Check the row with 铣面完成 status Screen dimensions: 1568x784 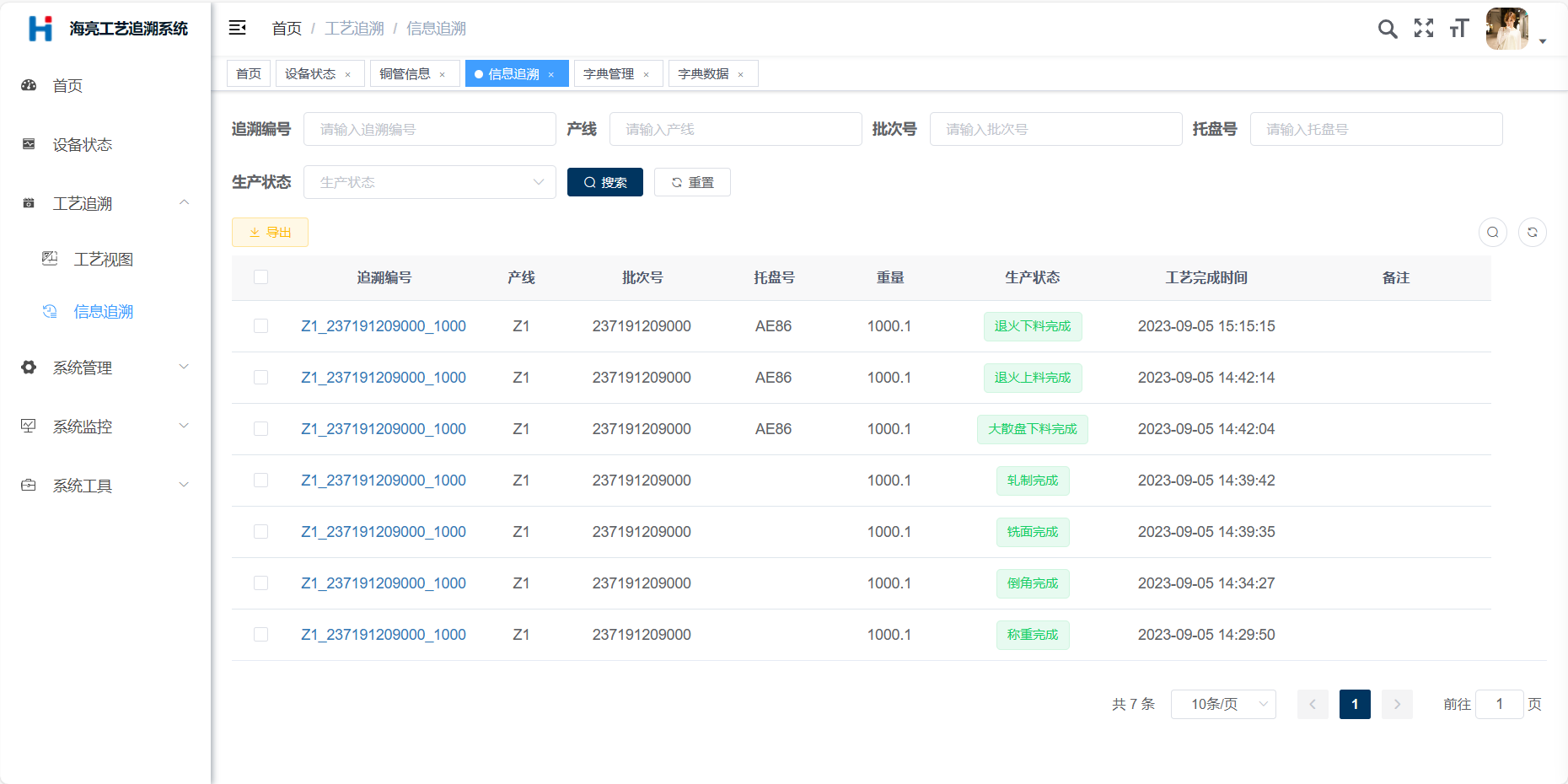(x=261, y=532)
